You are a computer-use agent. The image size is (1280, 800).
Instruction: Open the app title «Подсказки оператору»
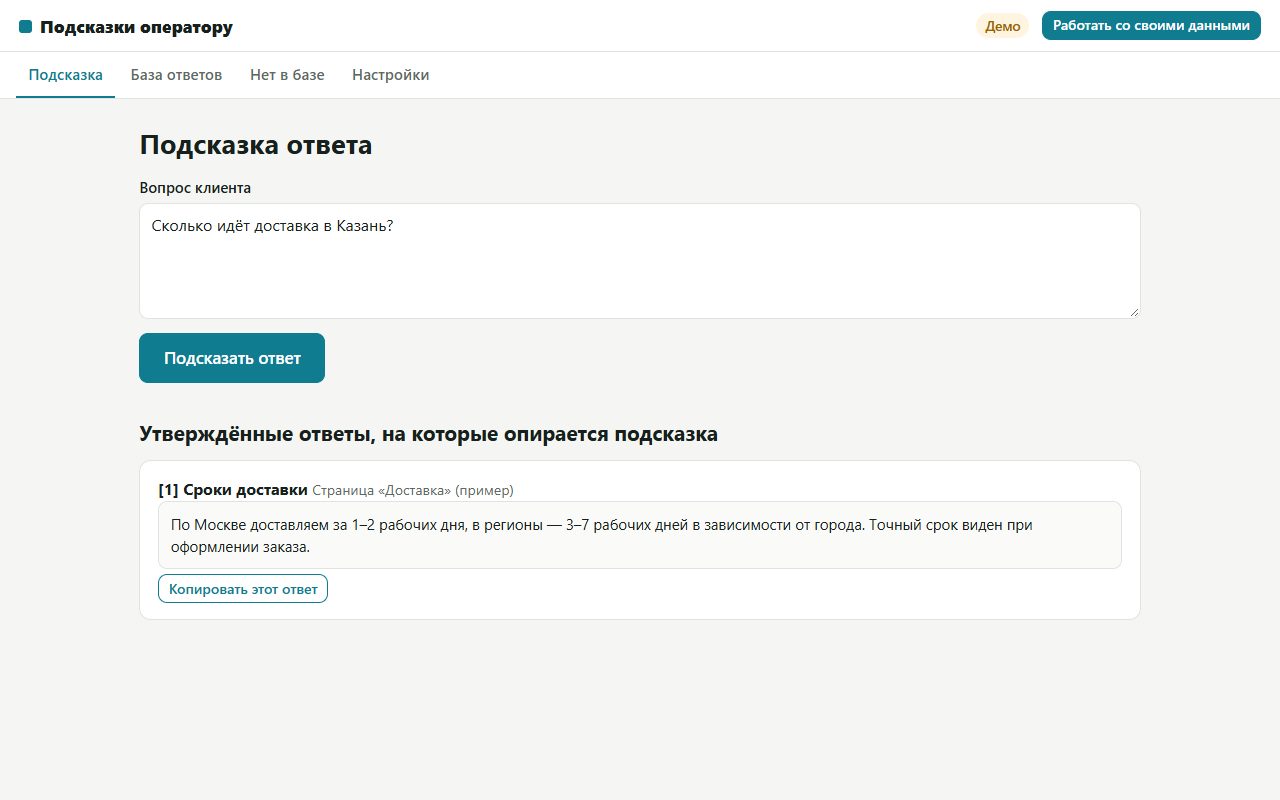pos(136,27)
